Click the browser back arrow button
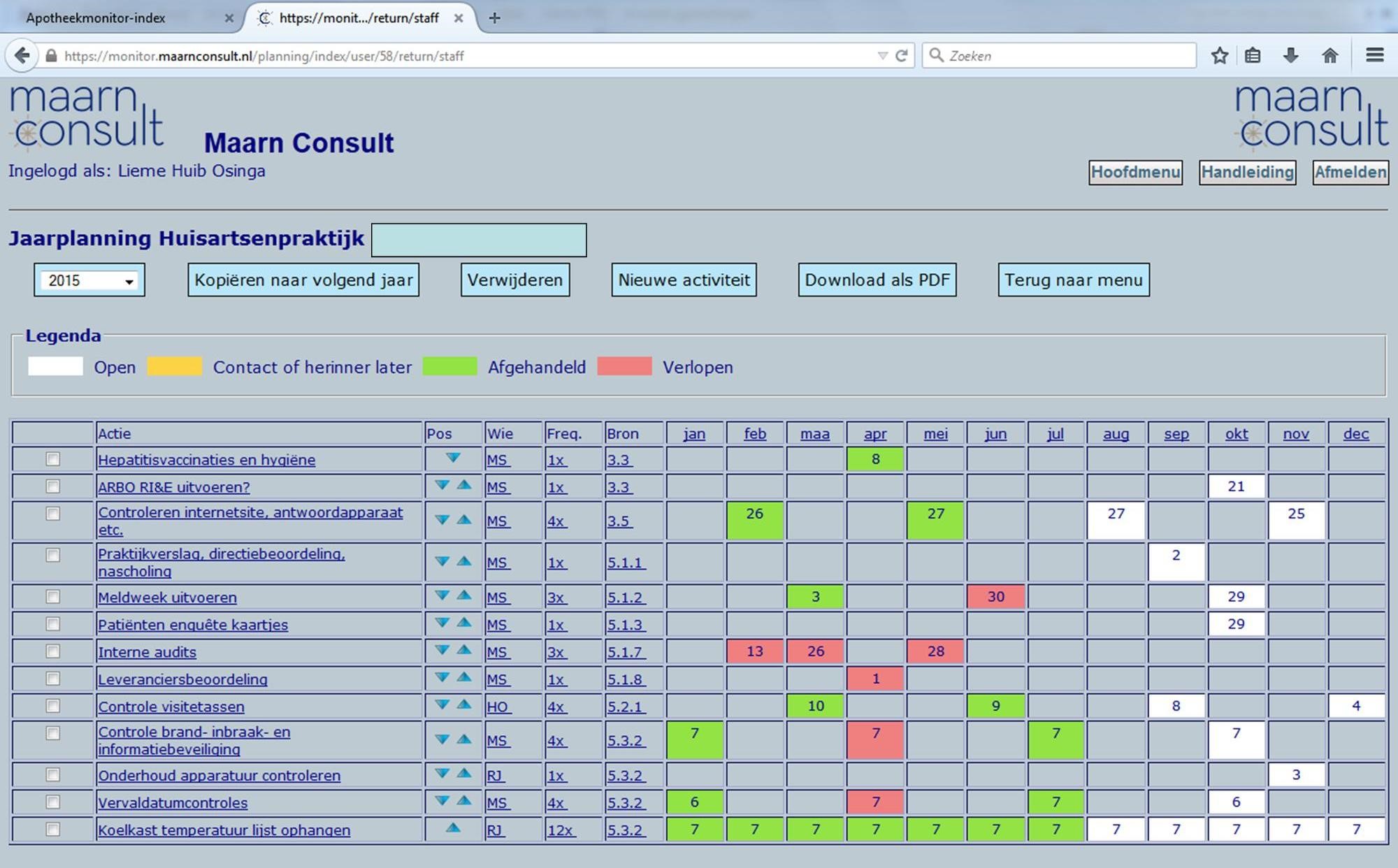This screenshot has height=868, width=1398. click(x=22, y=55)
